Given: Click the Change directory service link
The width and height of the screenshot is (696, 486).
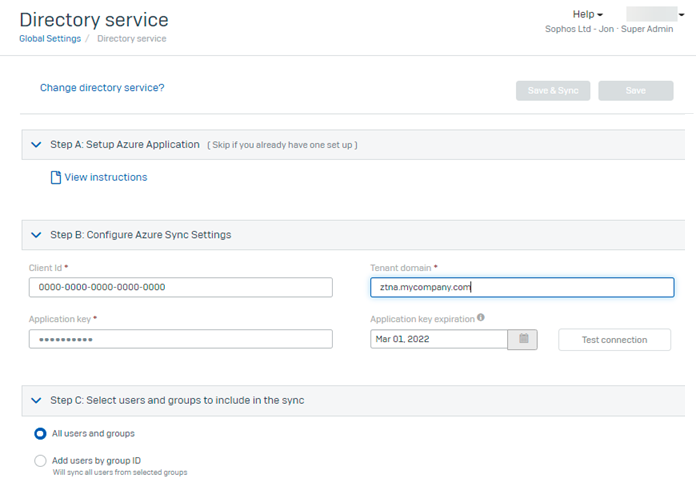Looking at the screenshot, I should 102,88.
